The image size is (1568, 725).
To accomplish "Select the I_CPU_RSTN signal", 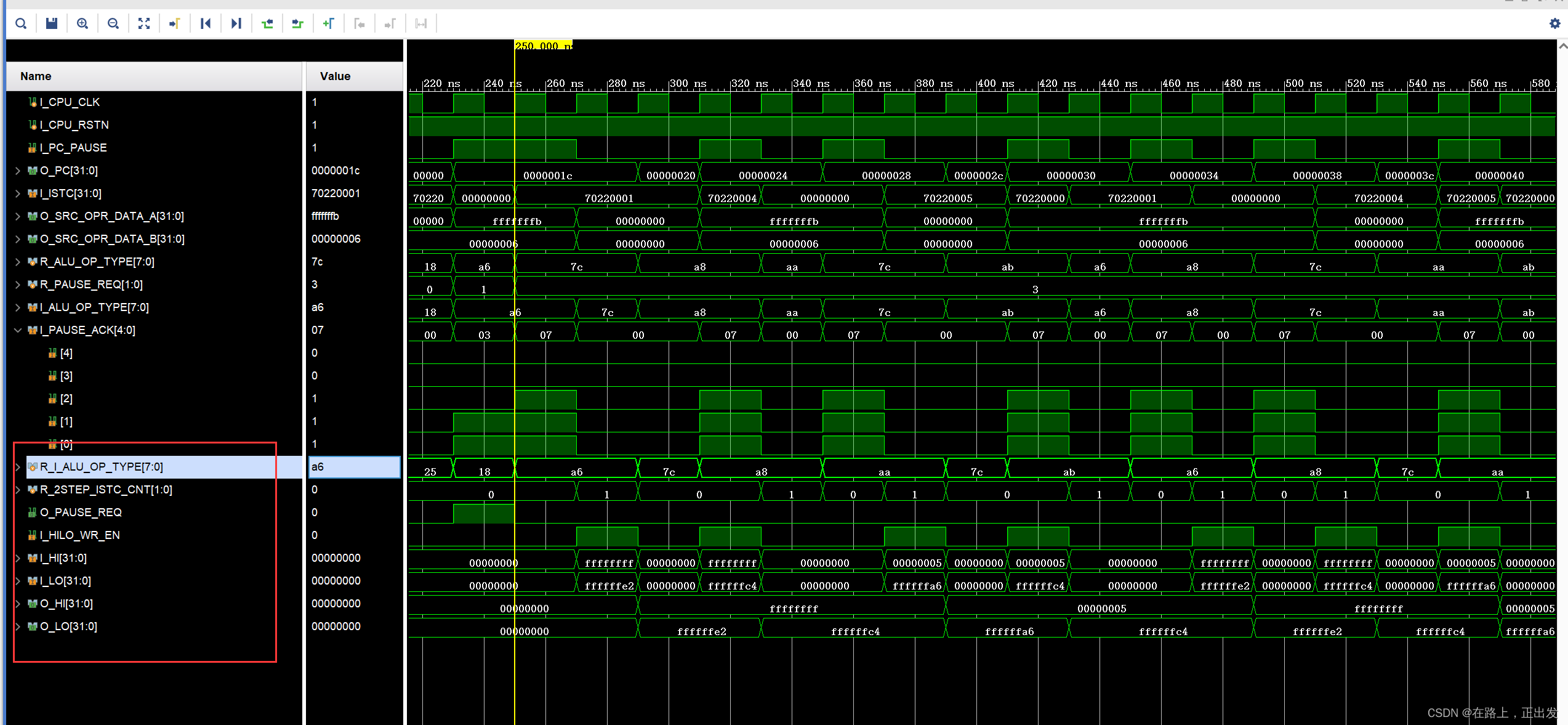I will 74,125.
